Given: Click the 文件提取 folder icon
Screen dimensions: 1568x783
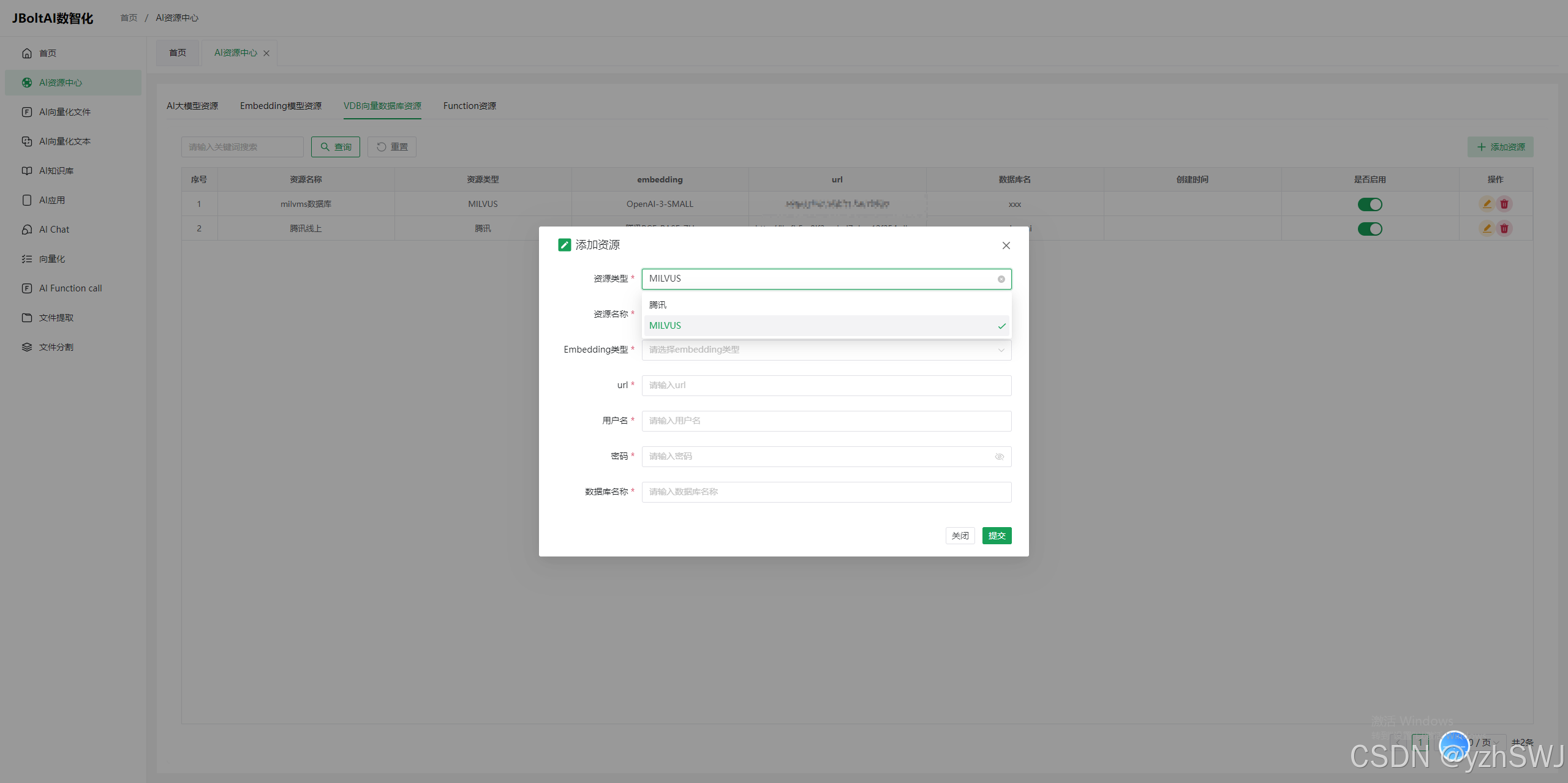Looking at the screenshot, I should [x=27, y=318].
